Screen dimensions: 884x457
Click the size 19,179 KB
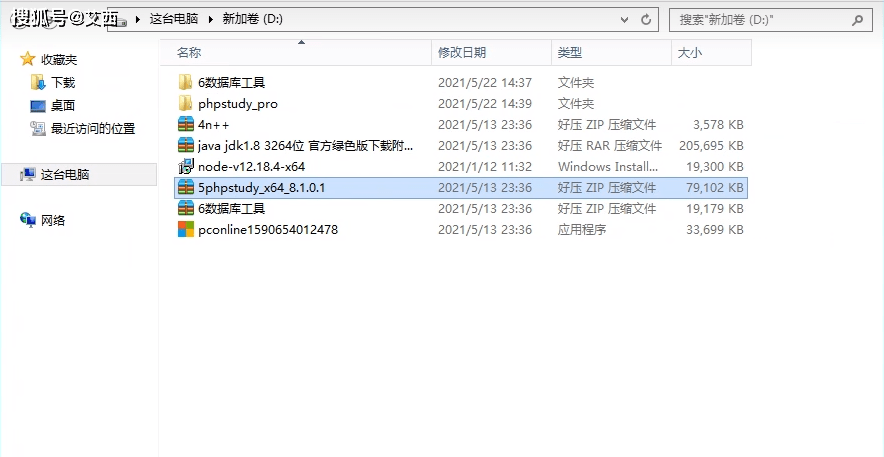(x=715, y=209)
